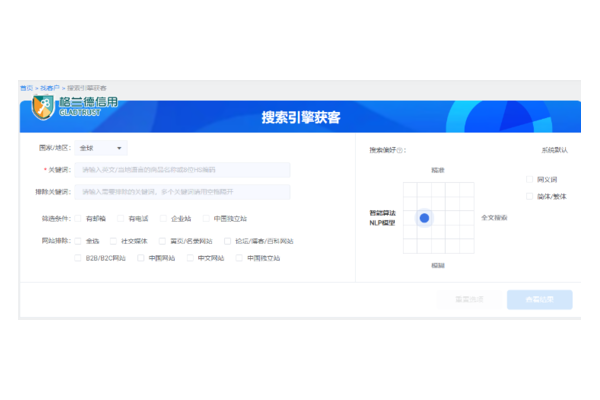The image size is (600, 400).
Task: Check the 有电话 filter checkbox
Action: [121, 219]
